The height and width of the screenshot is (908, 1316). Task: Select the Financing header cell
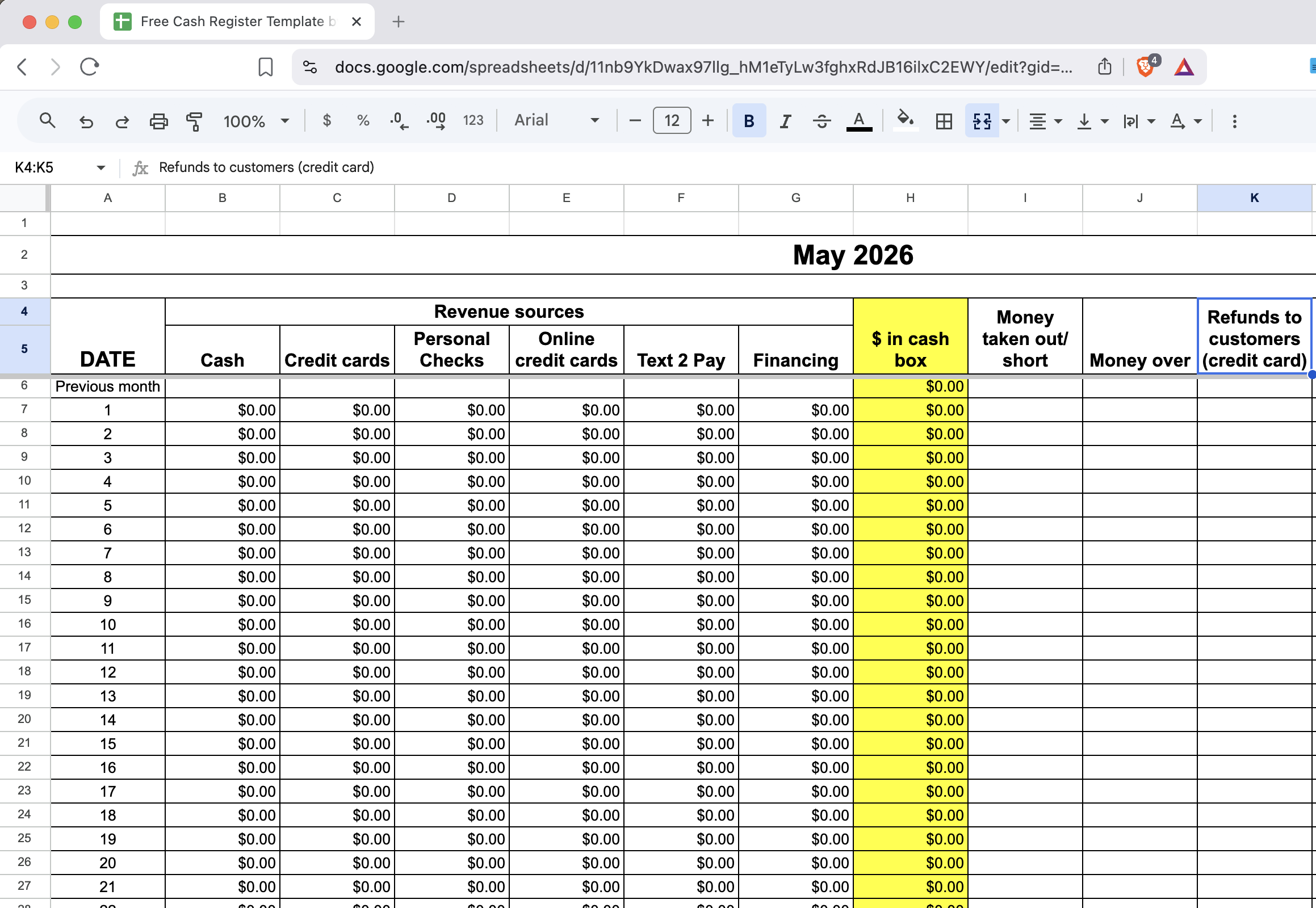[795, 350]
